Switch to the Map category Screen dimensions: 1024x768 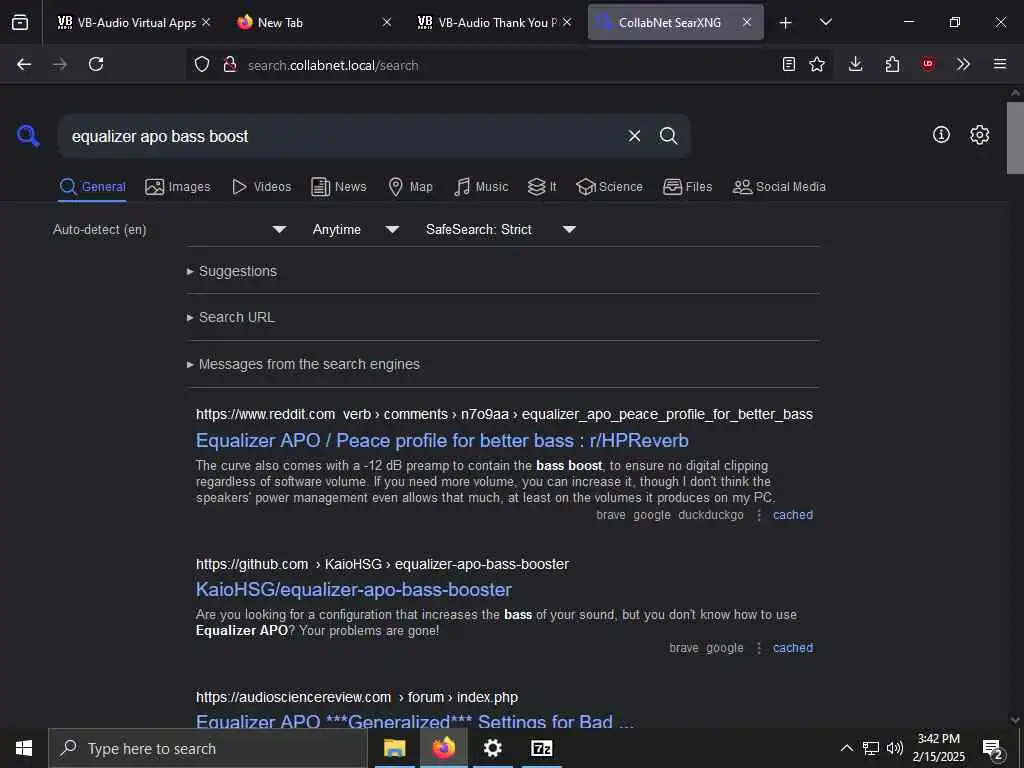410,187
